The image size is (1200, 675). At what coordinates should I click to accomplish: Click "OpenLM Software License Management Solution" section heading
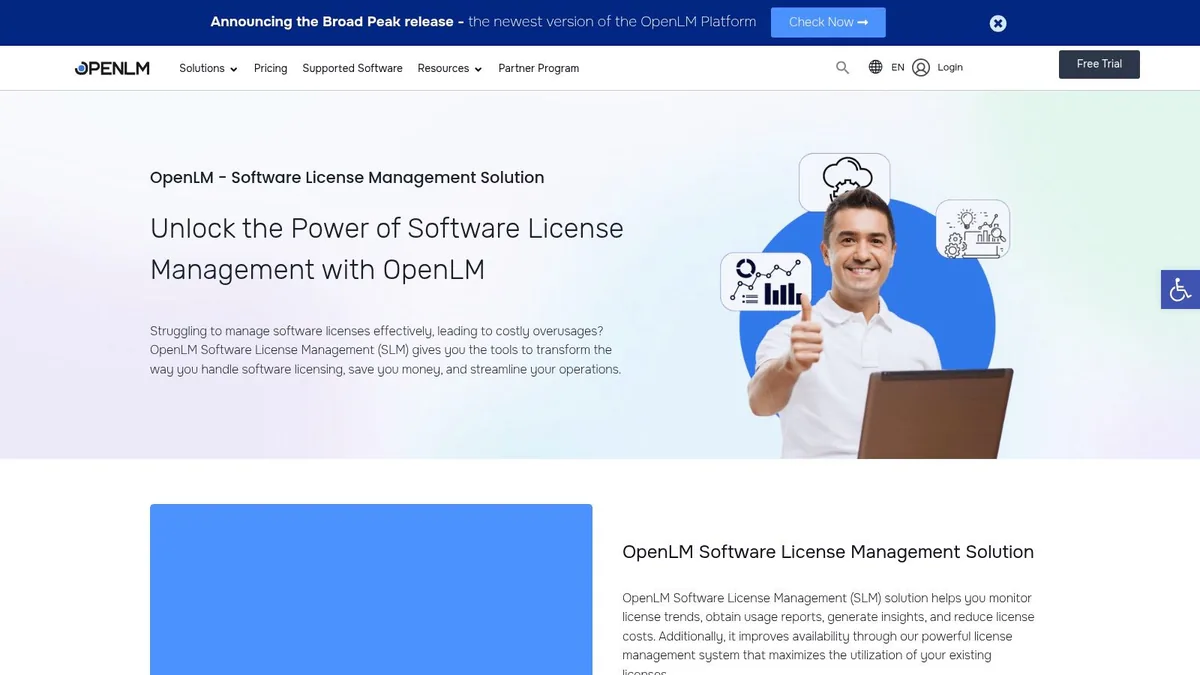828,552
